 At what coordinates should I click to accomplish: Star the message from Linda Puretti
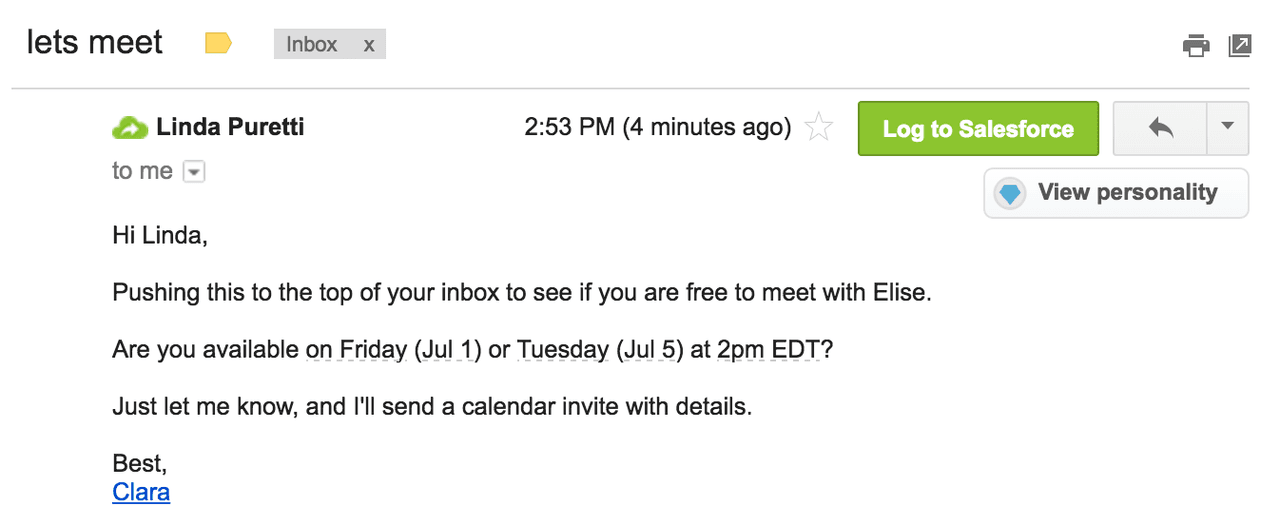(819, 128)
